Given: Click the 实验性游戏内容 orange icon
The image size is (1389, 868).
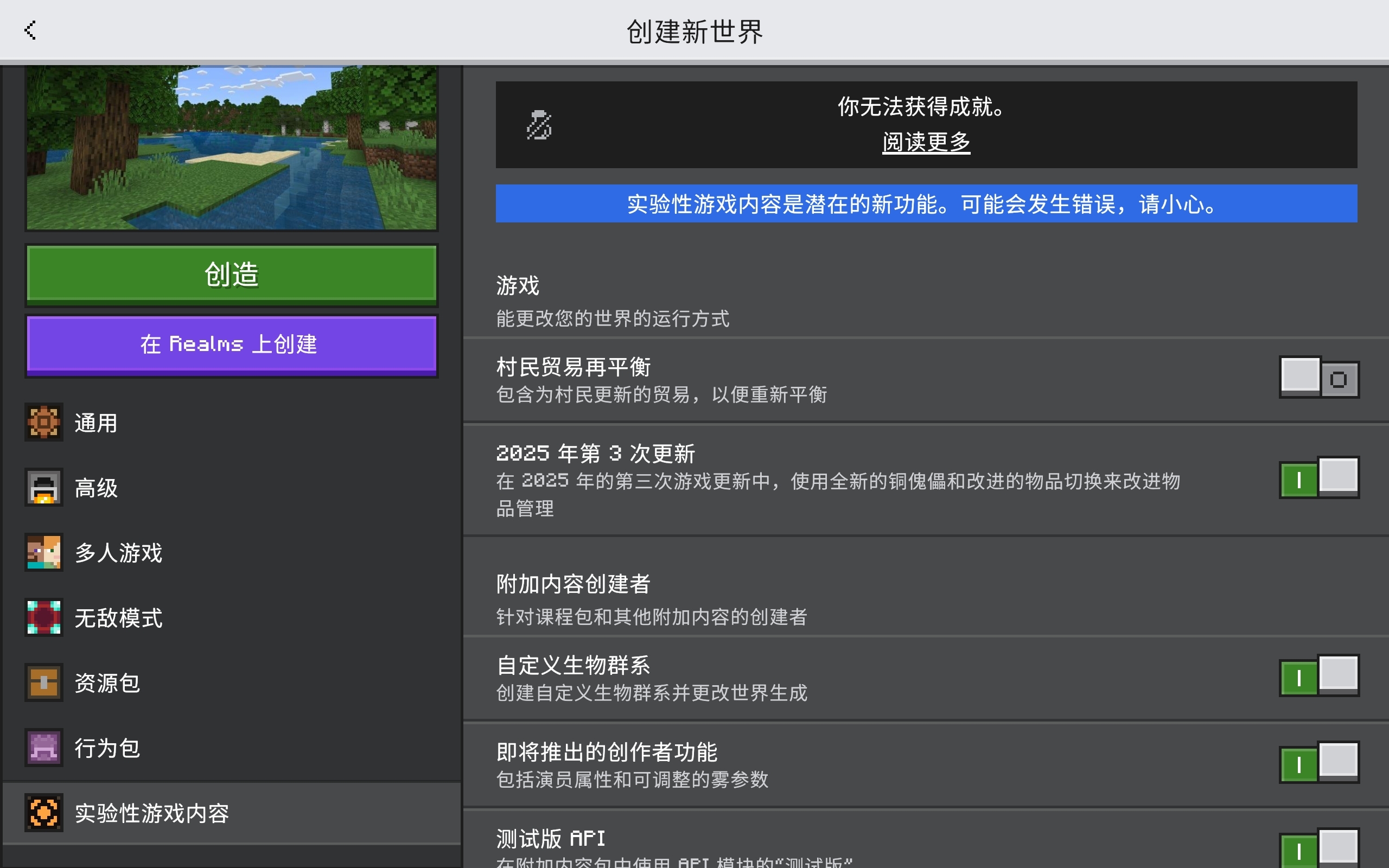Looking at the screenshot, I should (43, 812).
